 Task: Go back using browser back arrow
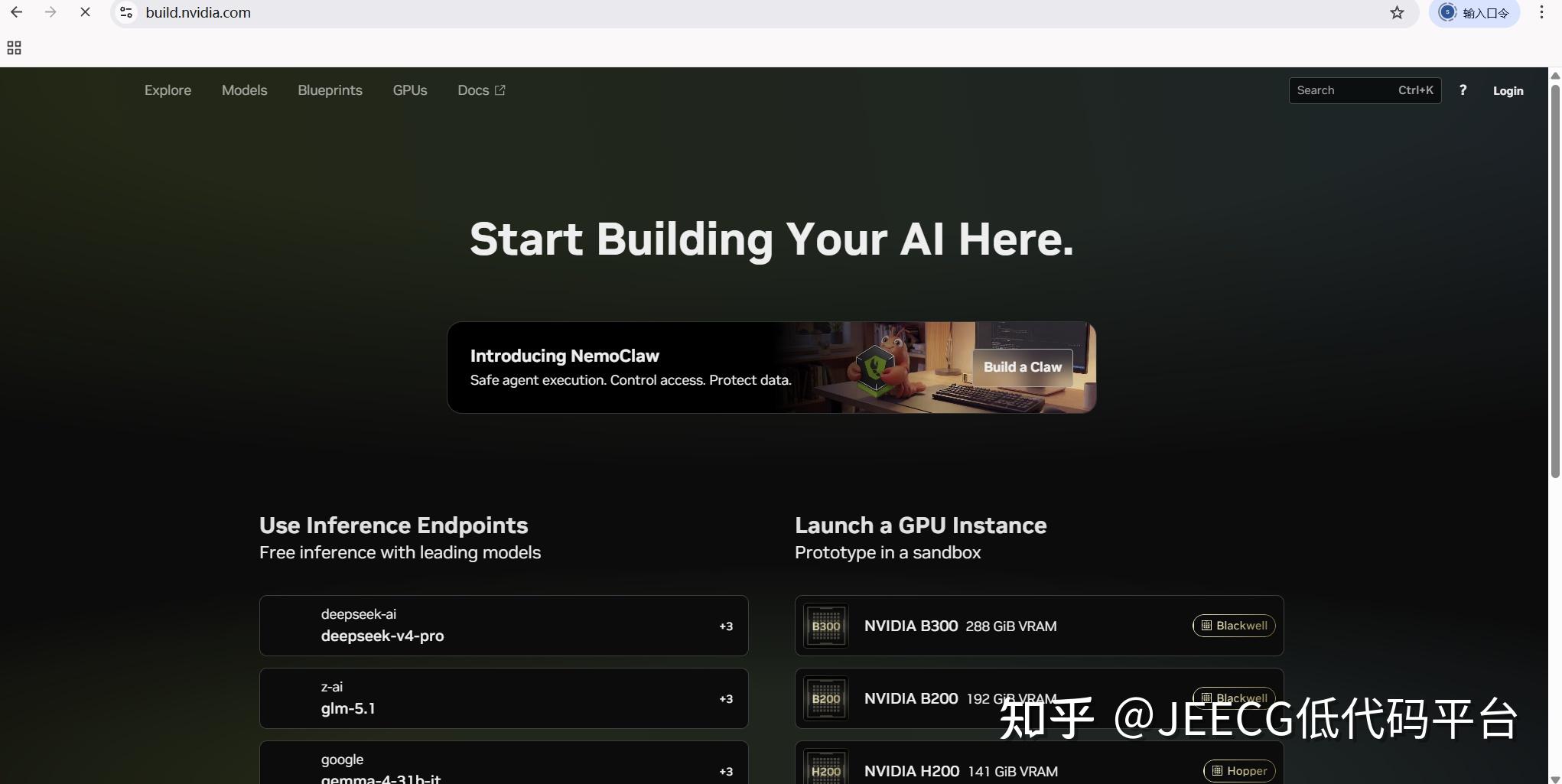coord(16,12)
